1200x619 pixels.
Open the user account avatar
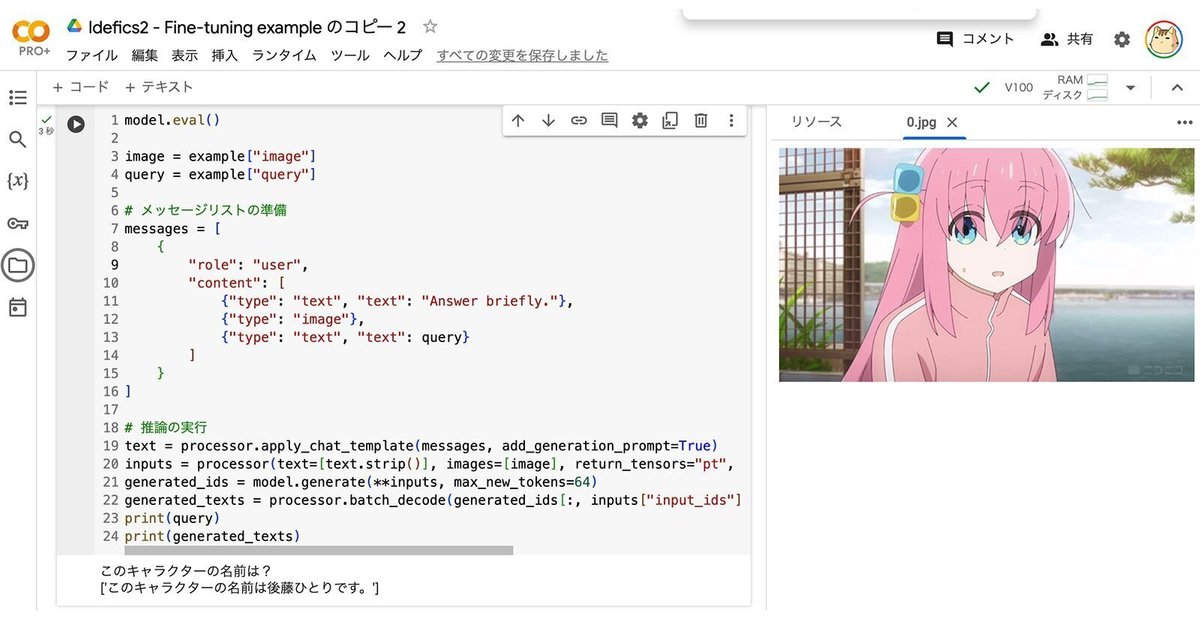[1164, 39]
